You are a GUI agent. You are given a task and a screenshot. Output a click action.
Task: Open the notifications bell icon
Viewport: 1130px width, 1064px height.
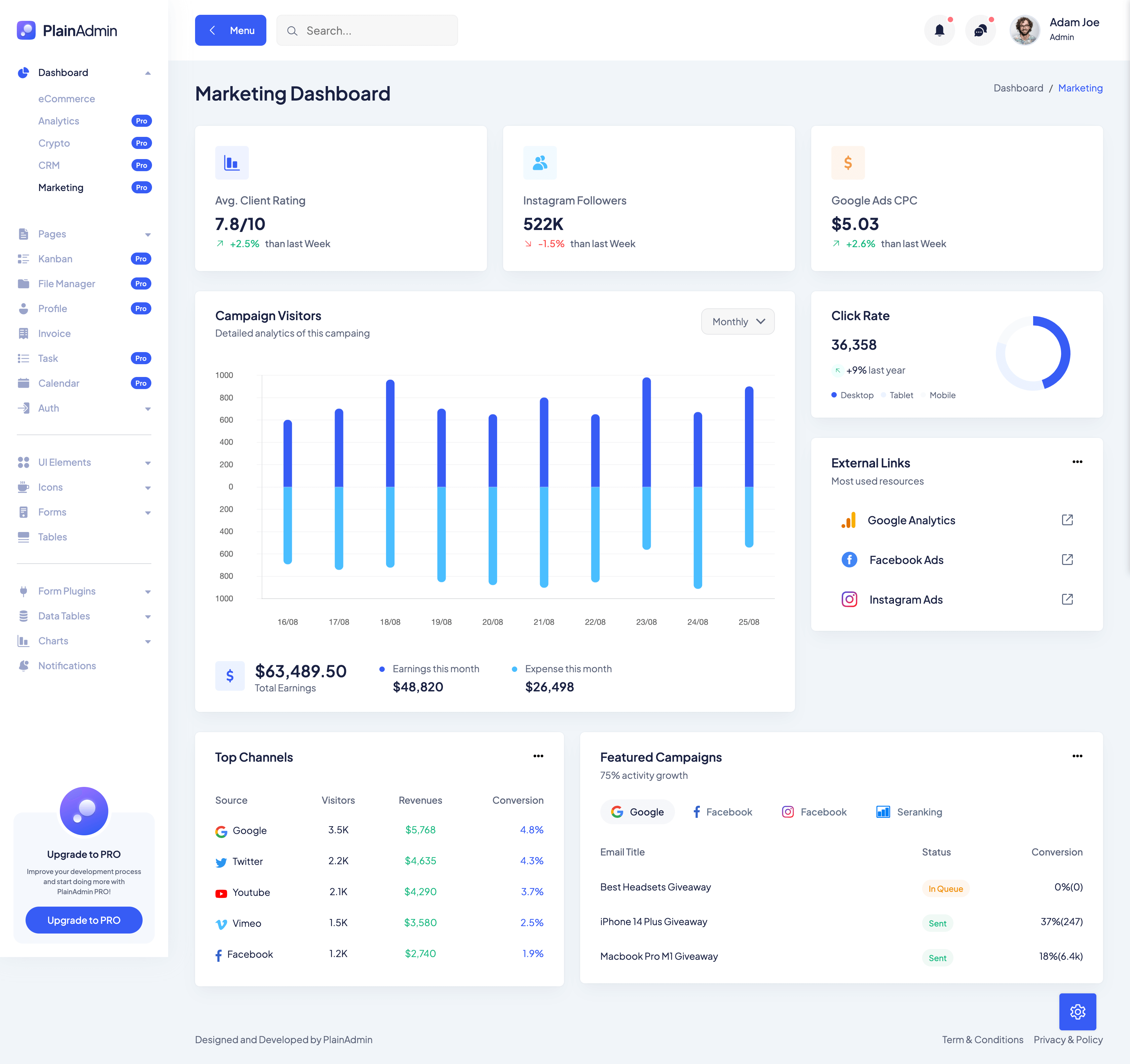click(940, 30)
